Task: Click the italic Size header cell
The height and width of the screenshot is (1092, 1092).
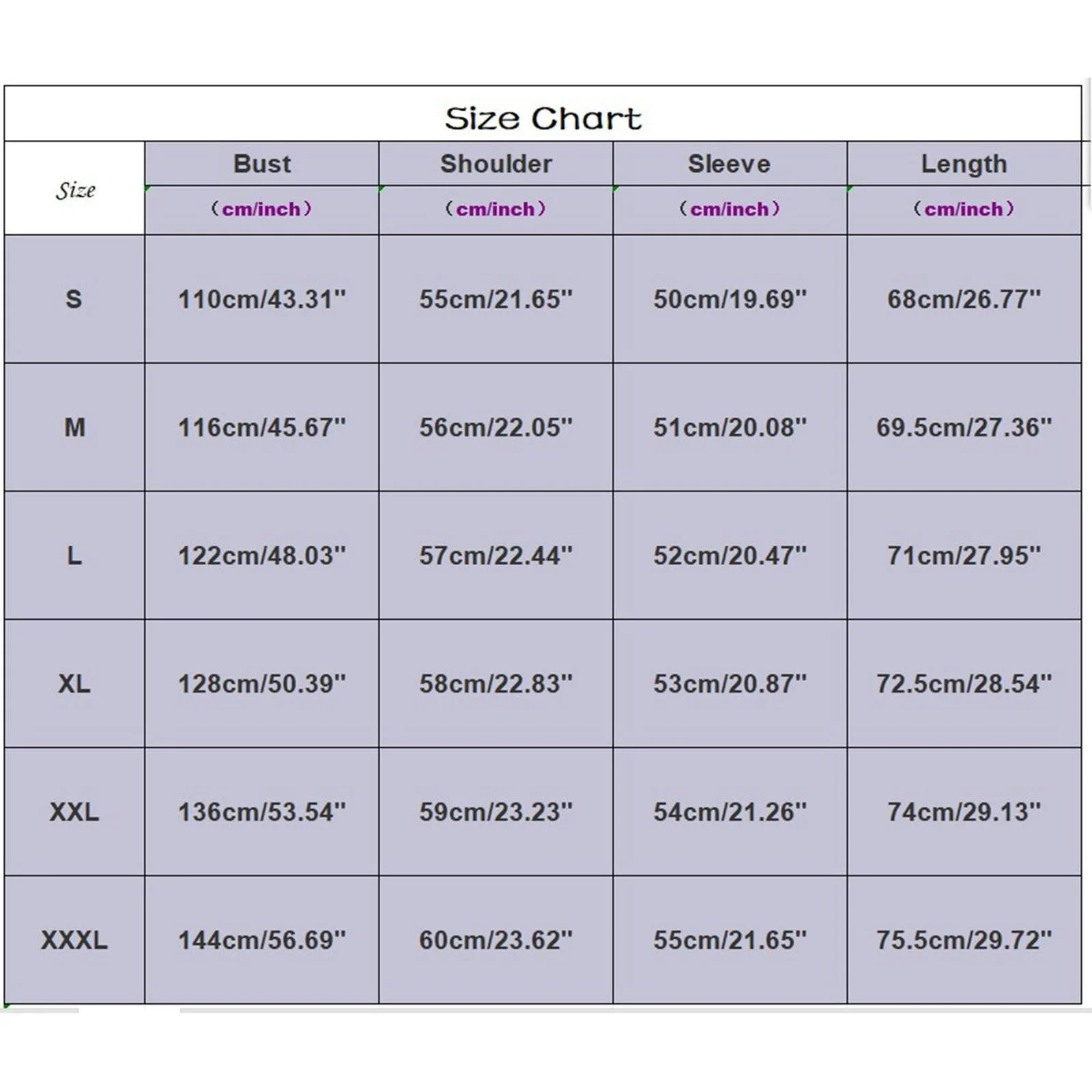Action: (x=75, y=190)
